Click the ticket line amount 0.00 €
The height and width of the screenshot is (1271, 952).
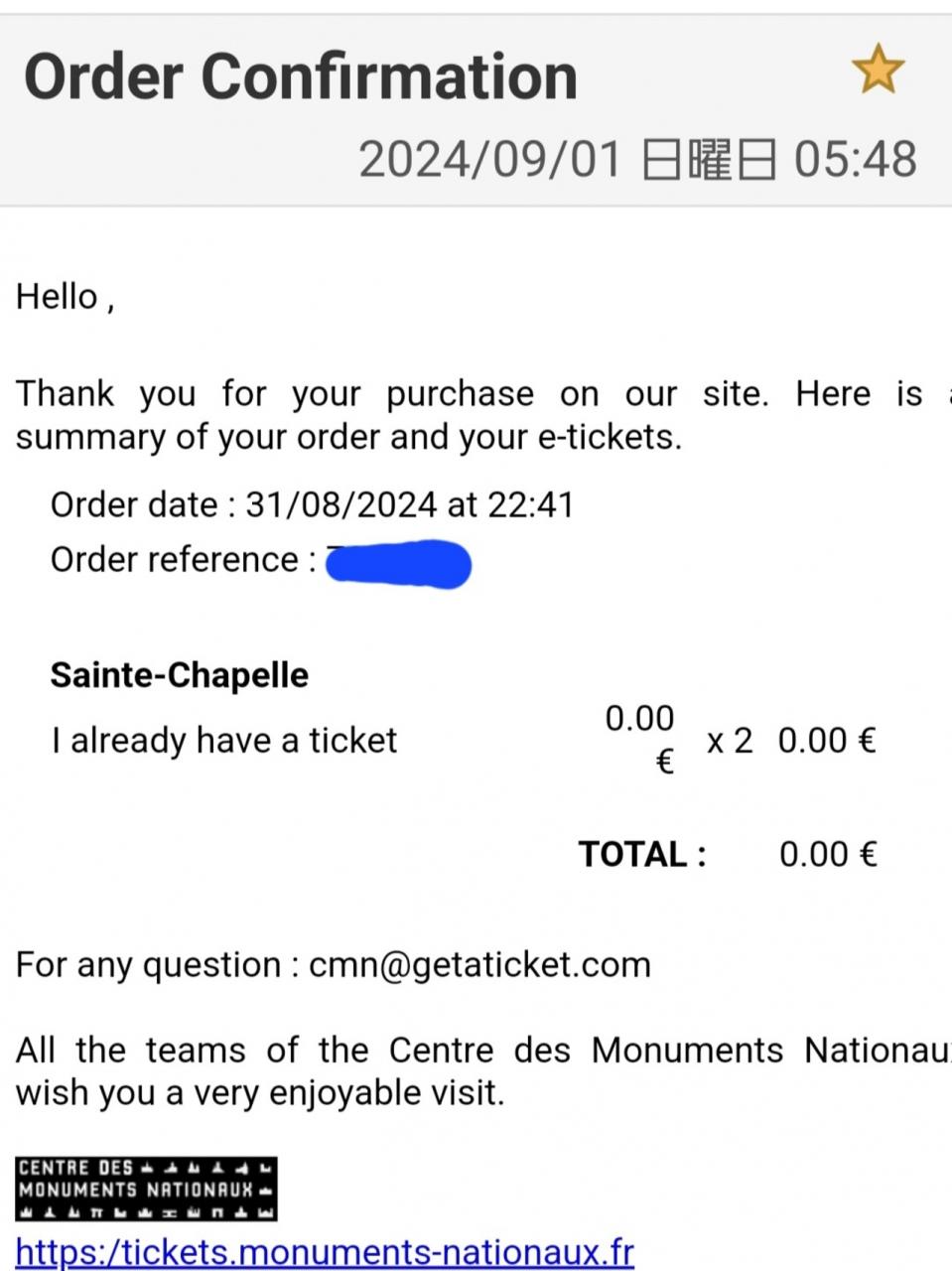point(826,741)
